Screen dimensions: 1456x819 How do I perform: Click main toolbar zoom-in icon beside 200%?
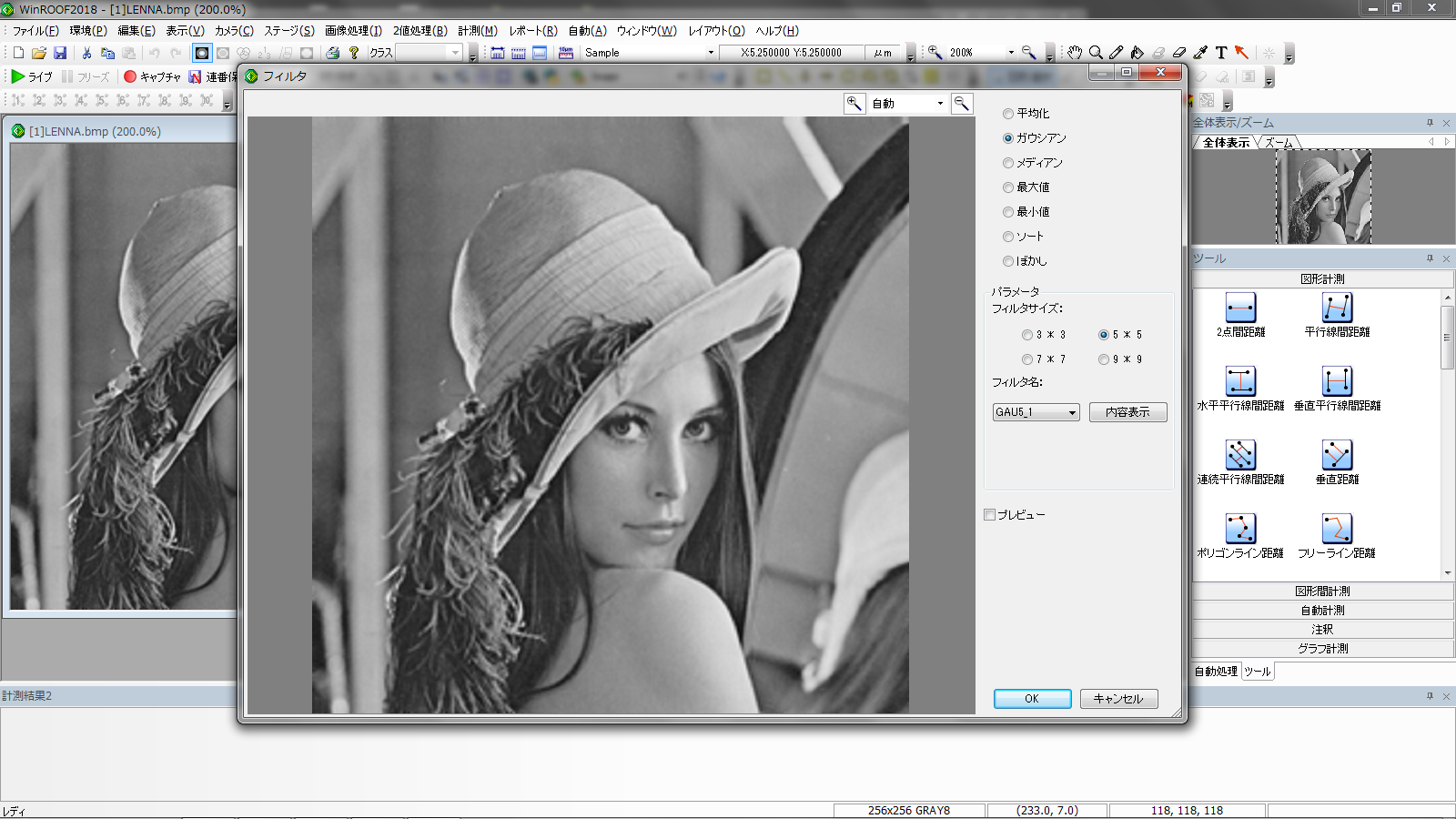coord(935,53)
